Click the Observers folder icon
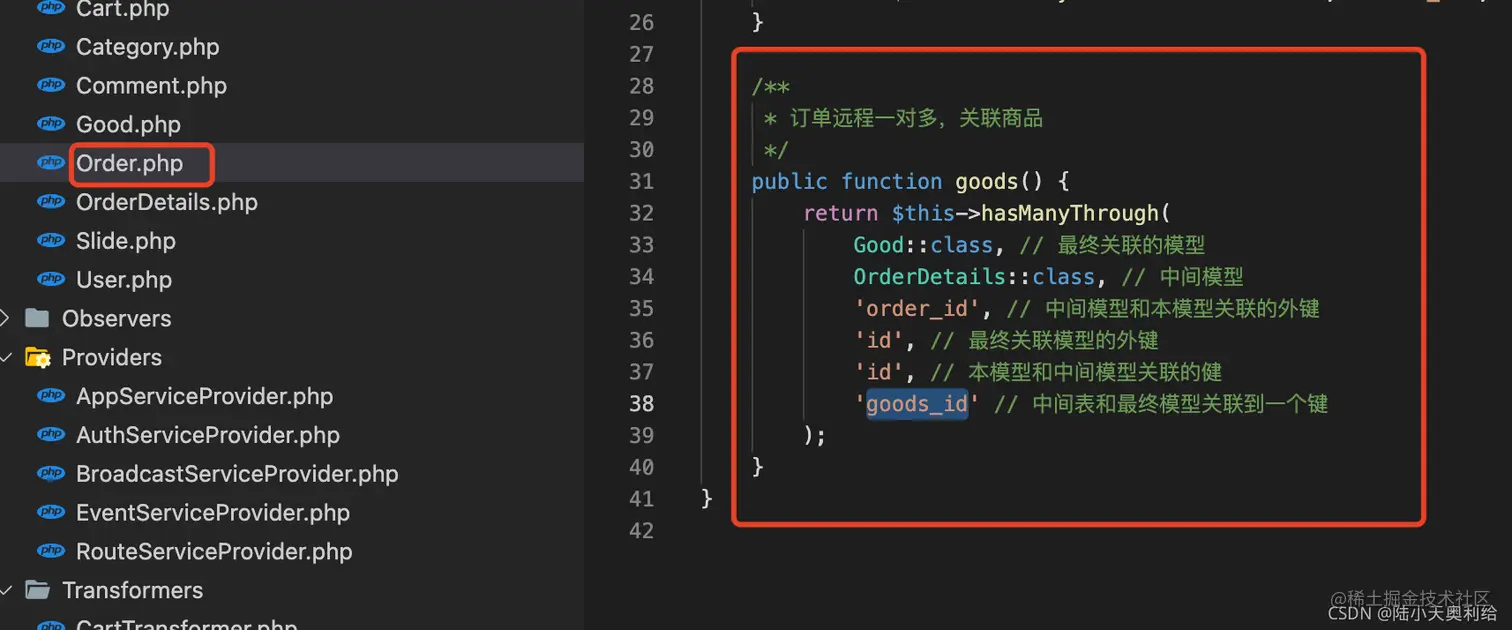This screenshot has height=630, width=1512. pos(37,318)
